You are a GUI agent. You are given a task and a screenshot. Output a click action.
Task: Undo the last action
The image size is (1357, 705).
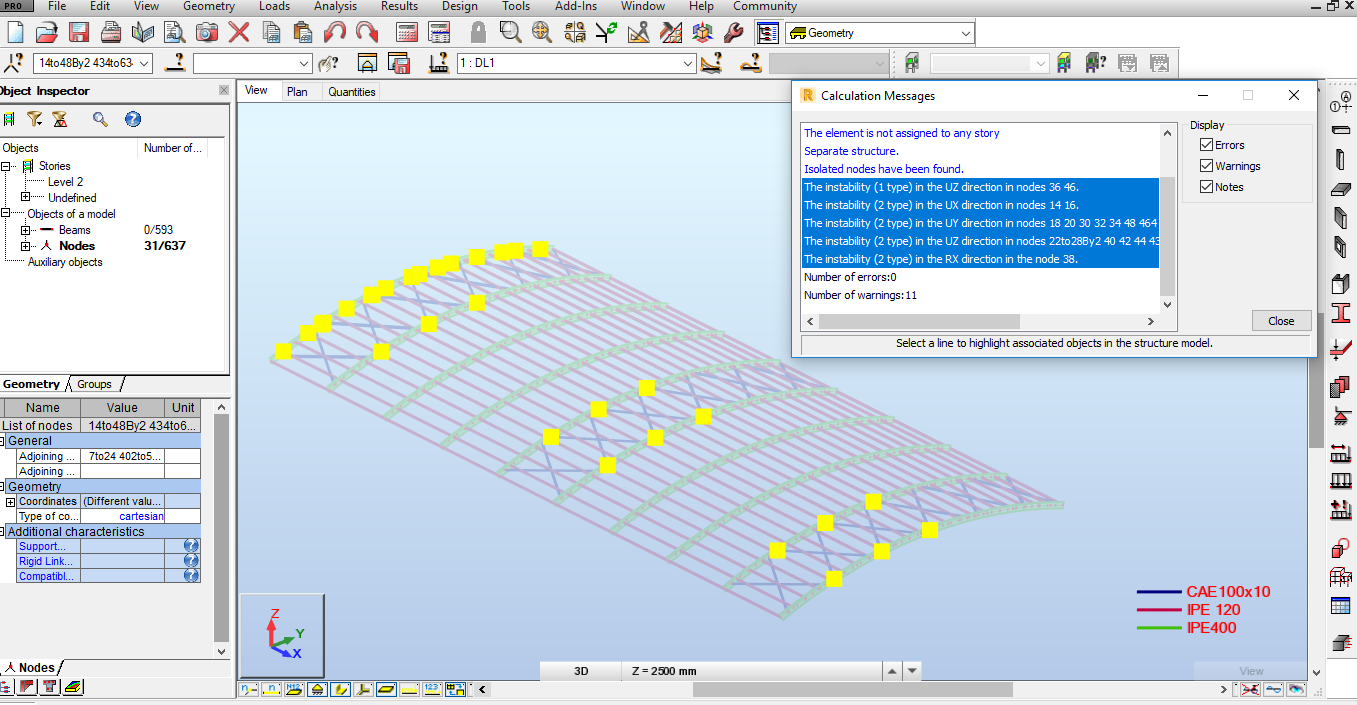point(335,32)
